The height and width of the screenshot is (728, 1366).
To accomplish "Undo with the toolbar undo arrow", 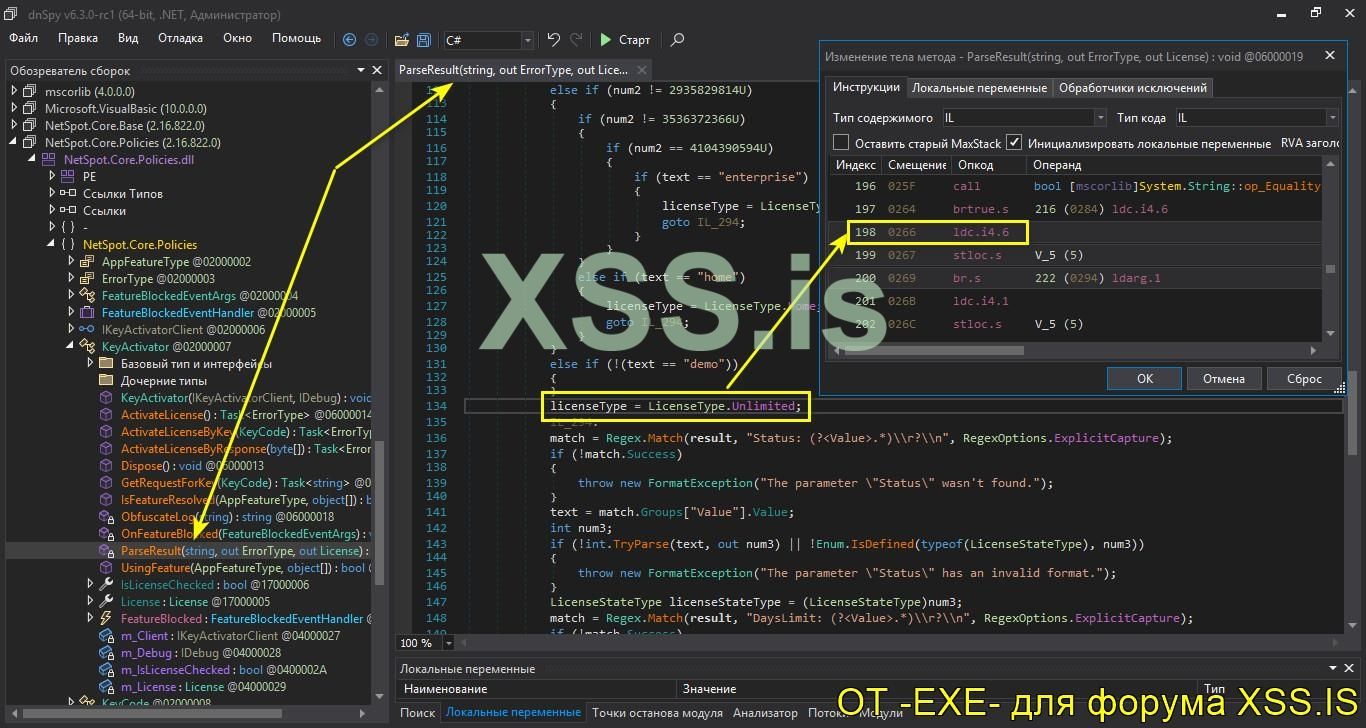I will click(554, 40).
